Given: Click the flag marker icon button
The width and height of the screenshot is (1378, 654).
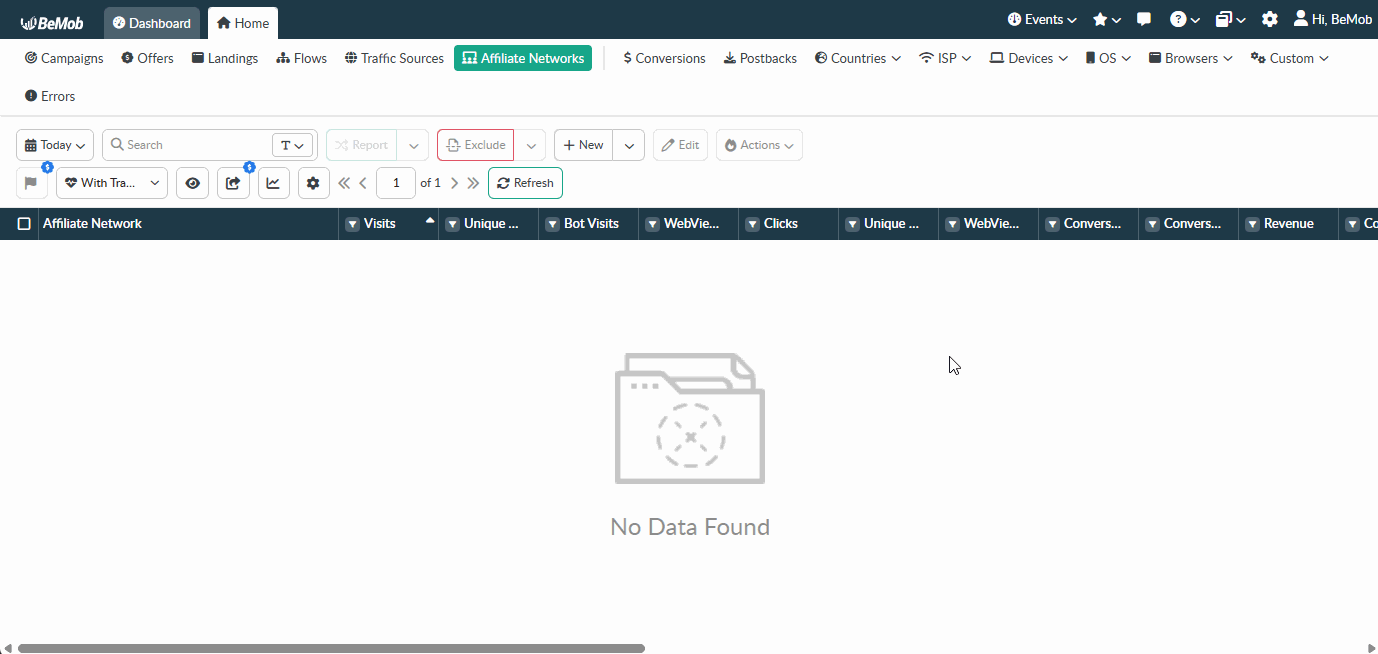Looking at the screenshot, I should 31,183.
